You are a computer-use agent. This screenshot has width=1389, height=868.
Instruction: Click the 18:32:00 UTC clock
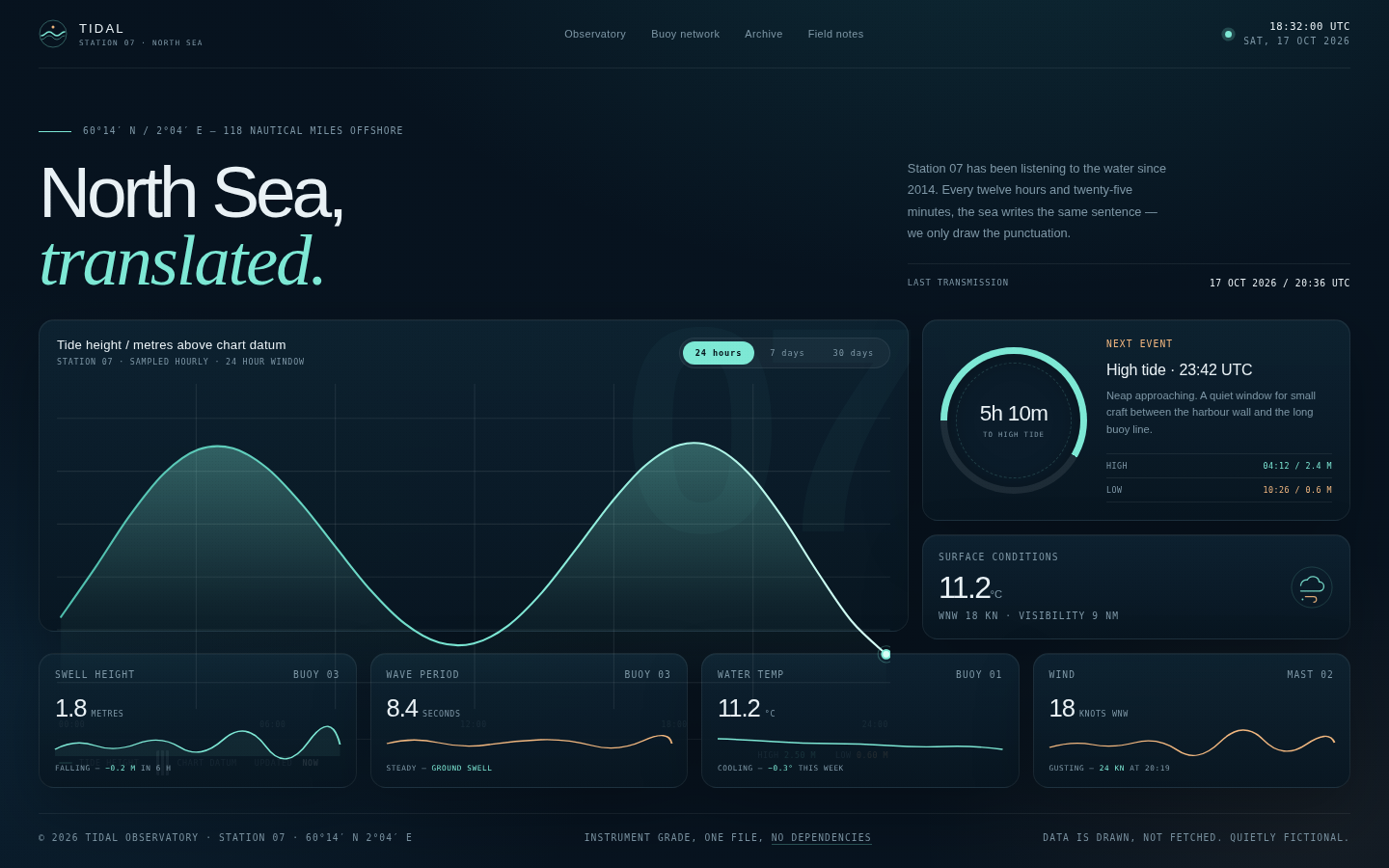click(x=1310, y=26)
